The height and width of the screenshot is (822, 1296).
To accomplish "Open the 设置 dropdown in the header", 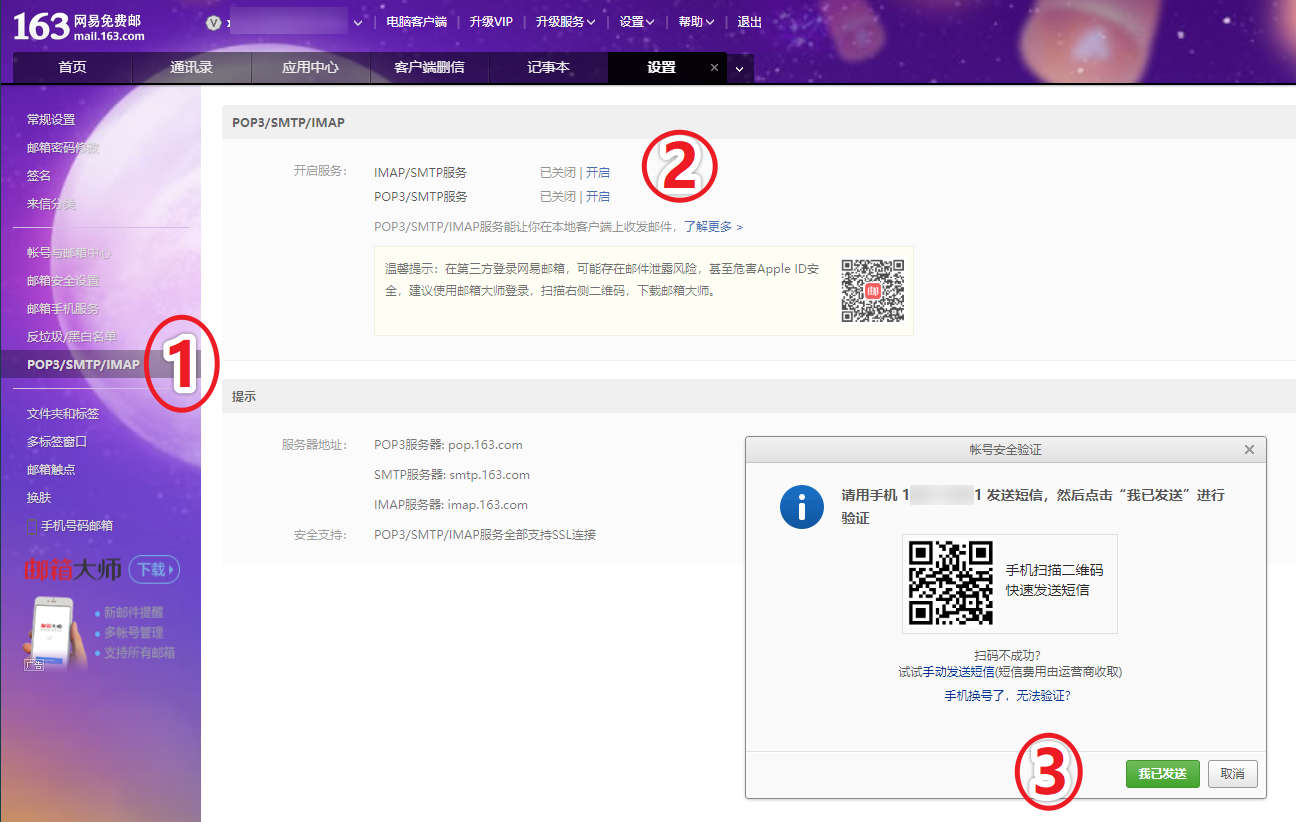I will [x=637, y=22].
